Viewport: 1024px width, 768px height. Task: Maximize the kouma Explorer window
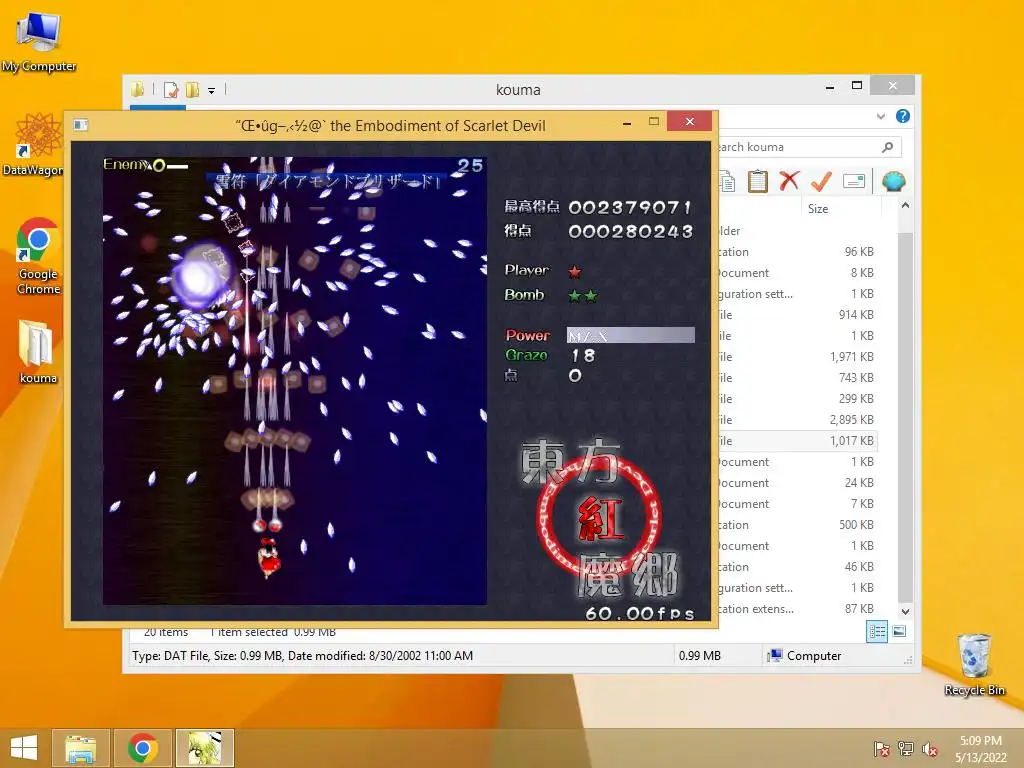[x=857, y=86]
